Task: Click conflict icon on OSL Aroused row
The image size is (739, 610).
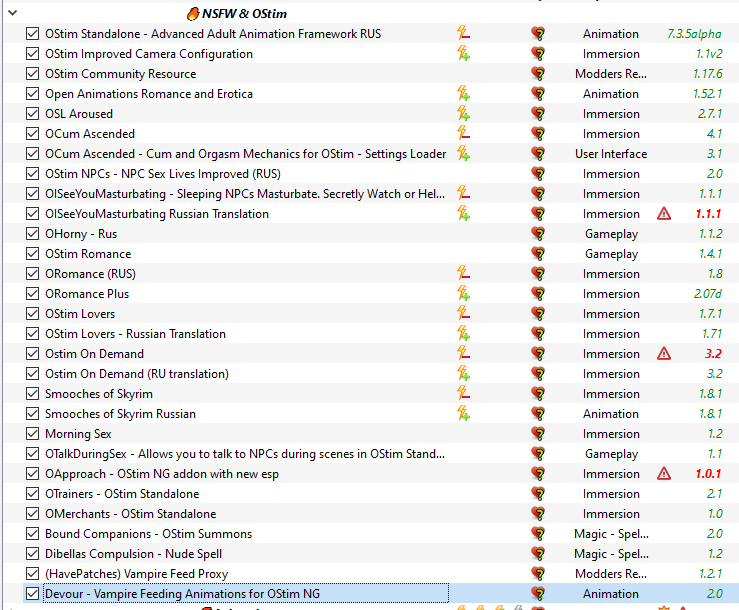Action: click(463, 113)
